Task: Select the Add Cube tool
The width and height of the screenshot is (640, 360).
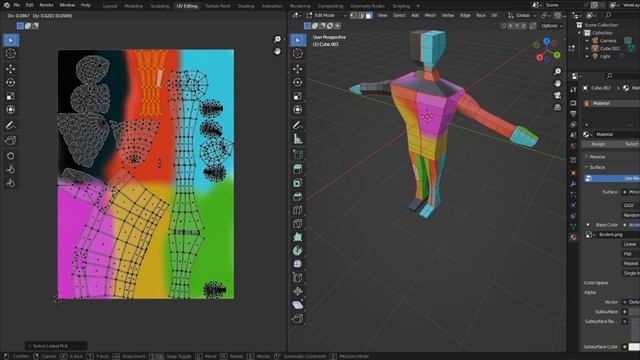Action: (298, 154)
